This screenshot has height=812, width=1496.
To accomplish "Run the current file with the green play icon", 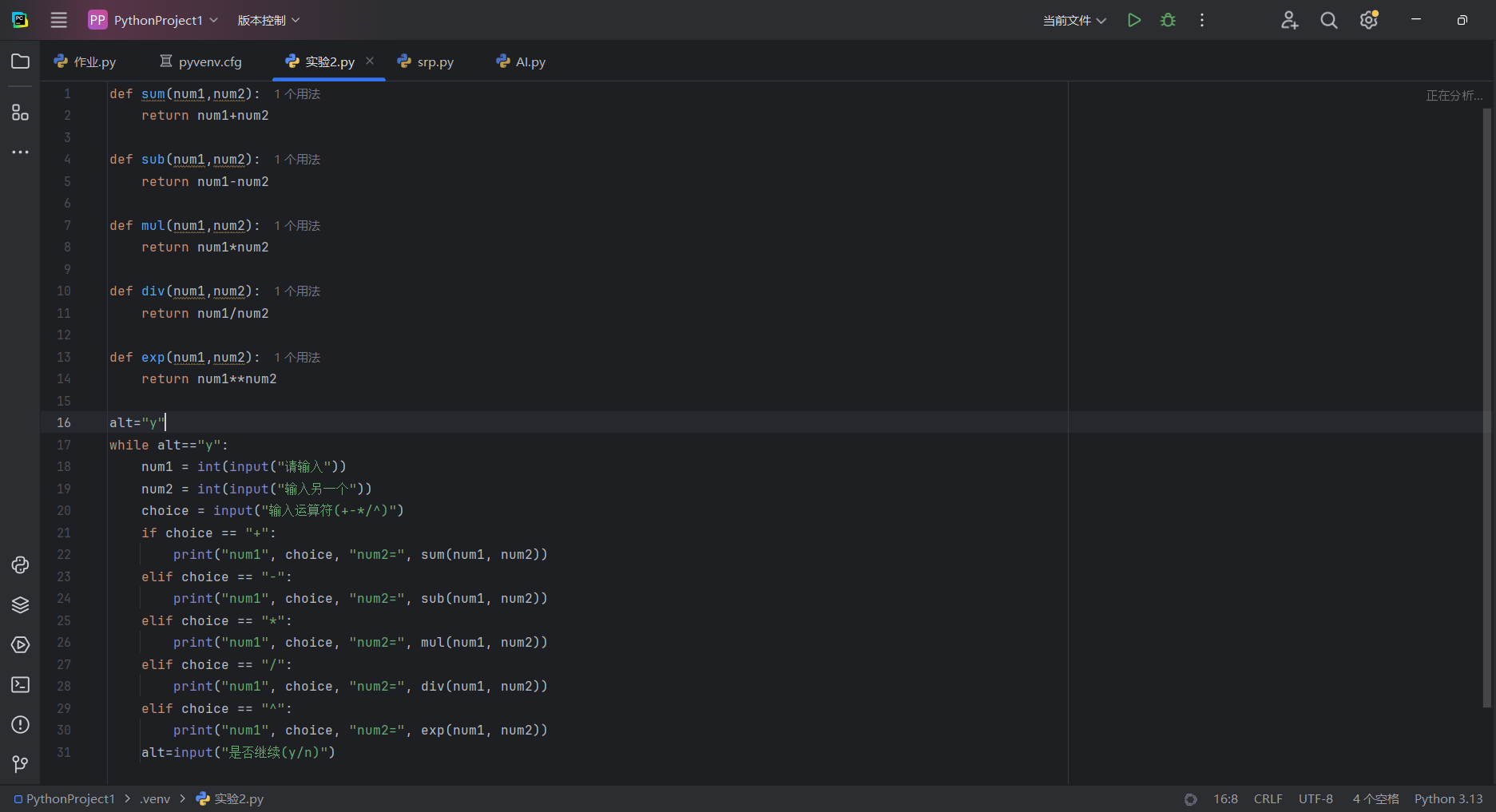I will [x=1133, y=20].
